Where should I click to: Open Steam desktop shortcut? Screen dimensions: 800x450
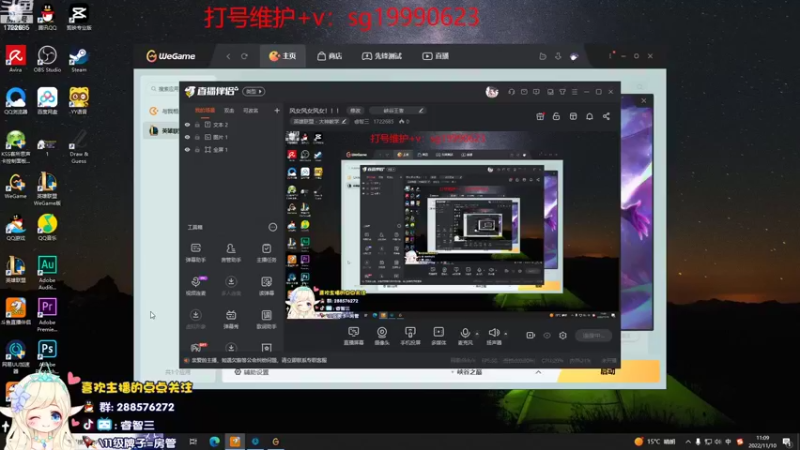point(79,59)
